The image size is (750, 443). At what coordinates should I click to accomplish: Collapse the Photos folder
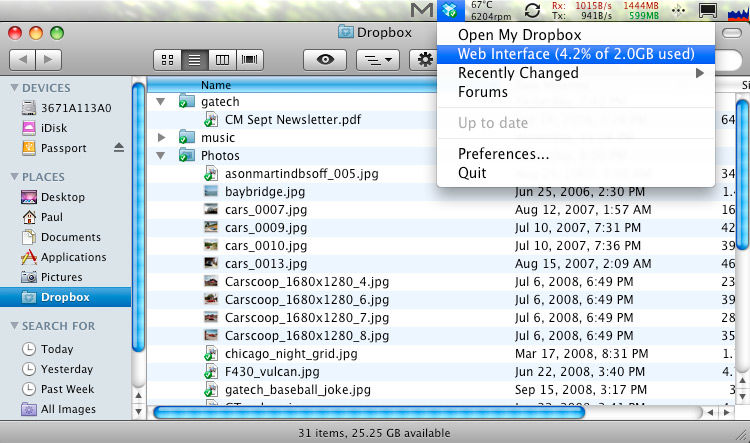161,156
